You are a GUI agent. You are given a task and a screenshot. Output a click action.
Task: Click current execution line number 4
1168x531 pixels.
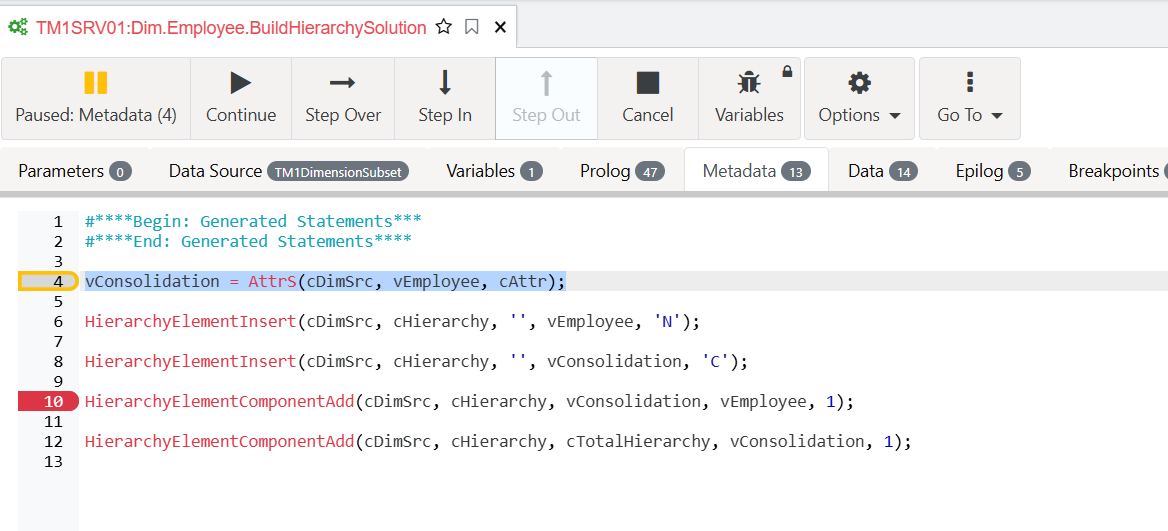pyautogui.click(x=48, y=282)
